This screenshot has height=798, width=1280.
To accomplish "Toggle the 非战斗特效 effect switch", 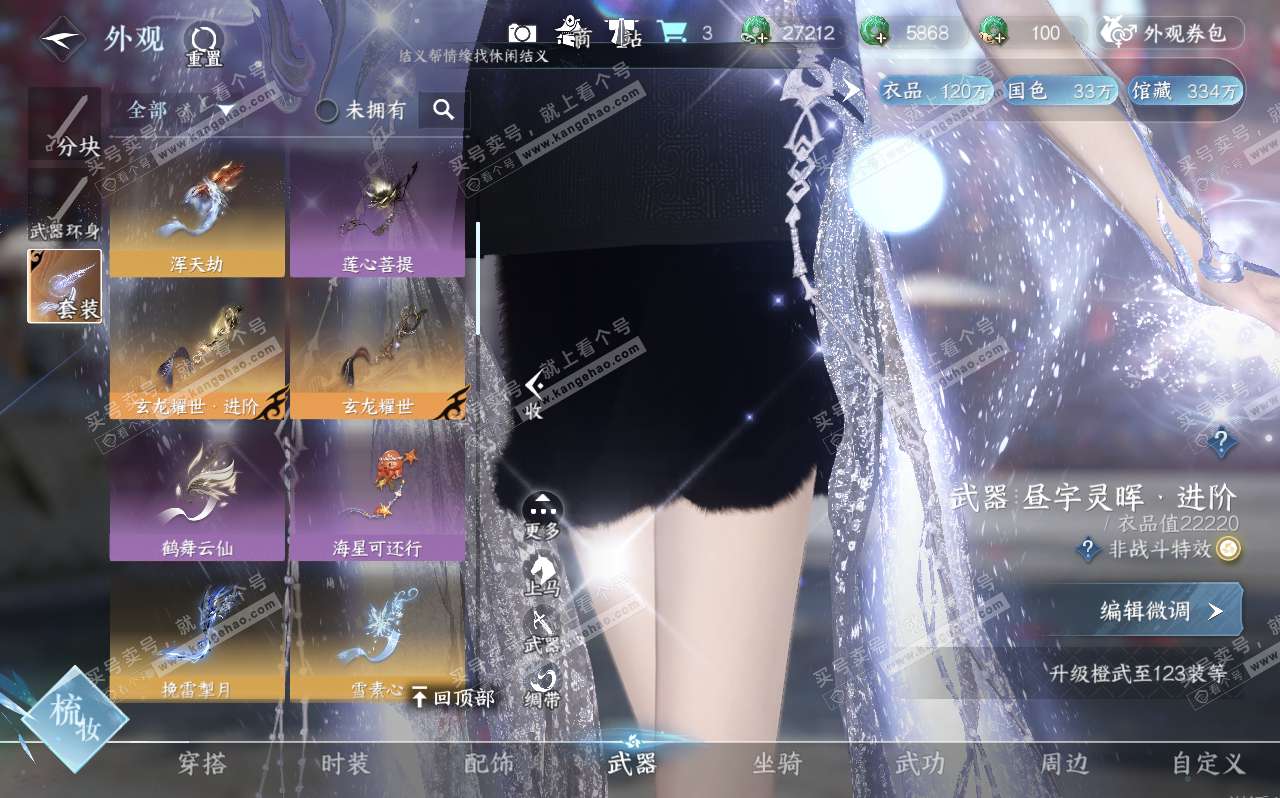I will tap(1228, 548).
